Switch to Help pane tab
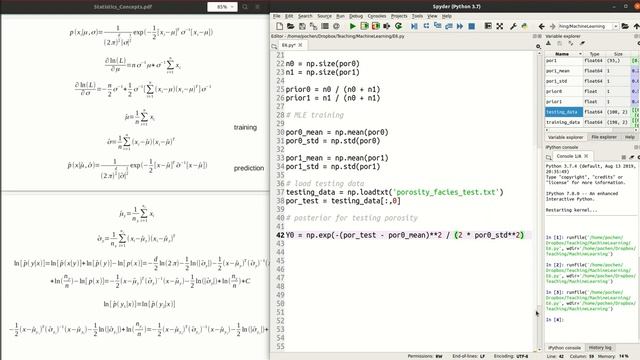Image resolution: width=640 pixels, height=360 pixels. point(629,137)
